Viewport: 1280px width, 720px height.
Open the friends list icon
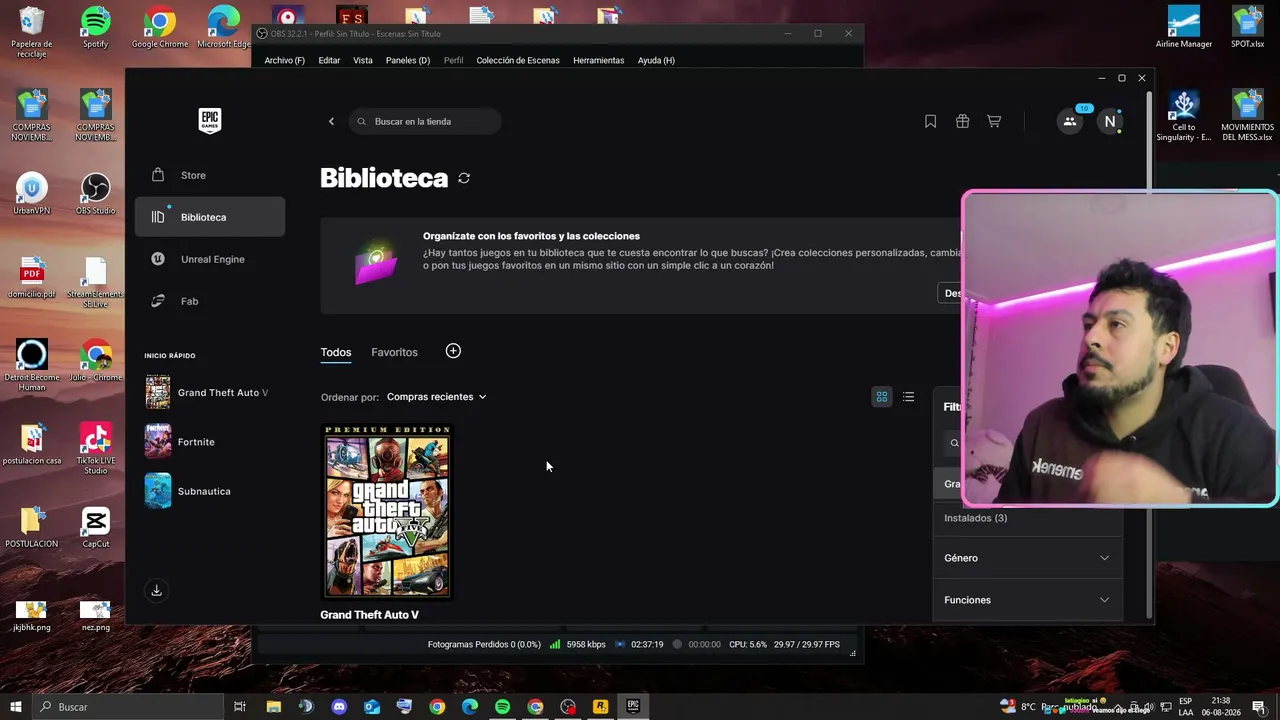click(x=1070, y=121)
